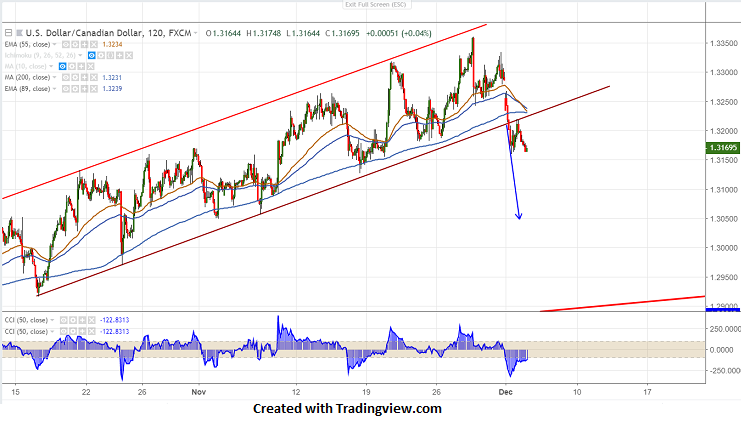
Task: Click the plus icon of MA (10, close)
Action: [x=81, y=67]
